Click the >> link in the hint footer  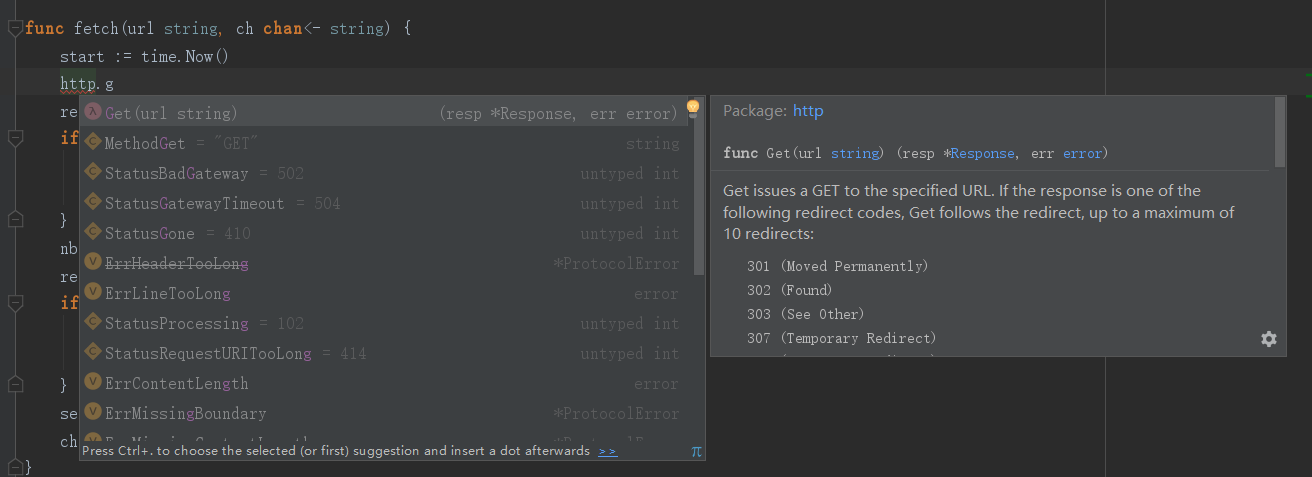[607, 451]
